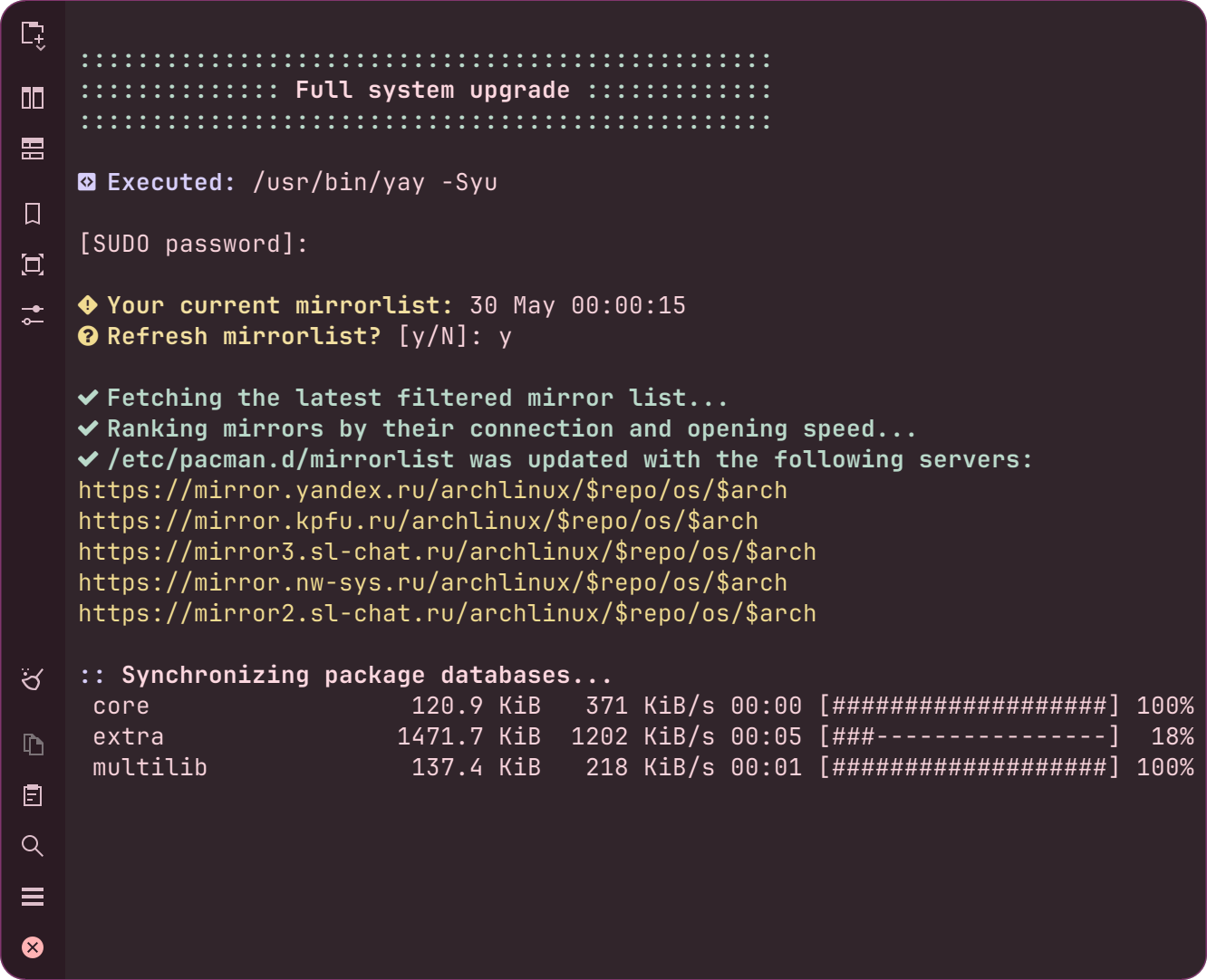Expand the dropdown chevron under new tab

[x=41, y=47]
